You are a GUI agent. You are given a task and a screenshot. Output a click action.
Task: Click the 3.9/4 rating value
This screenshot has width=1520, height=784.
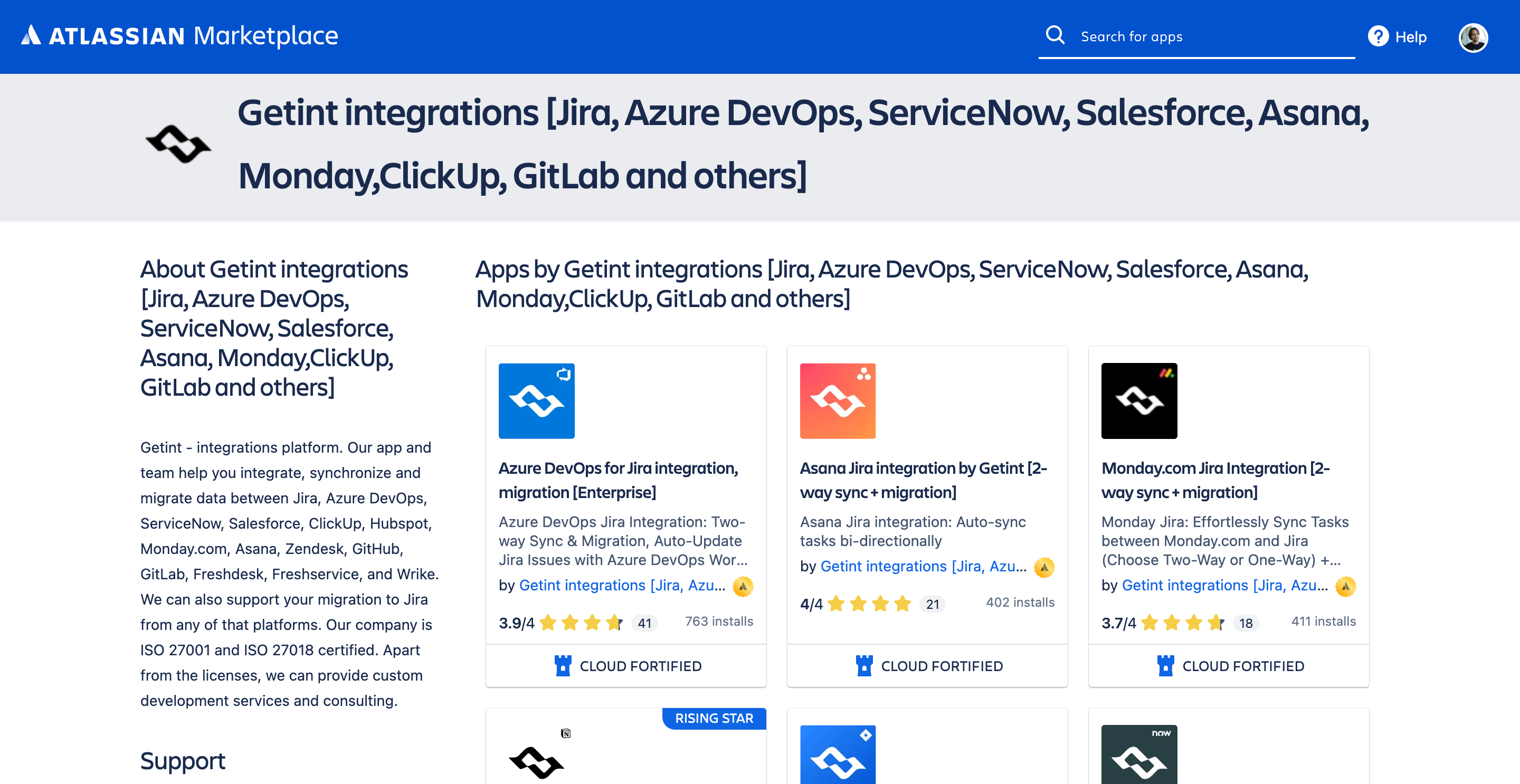pyautogui.click(x=516, y=623)
